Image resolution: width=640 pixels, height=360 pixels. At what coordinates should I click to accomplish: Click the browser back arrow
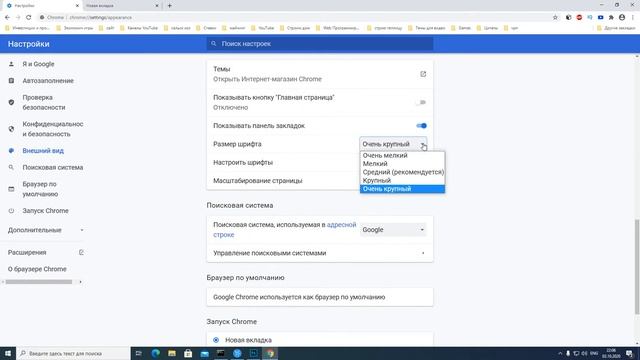(7, 18)
